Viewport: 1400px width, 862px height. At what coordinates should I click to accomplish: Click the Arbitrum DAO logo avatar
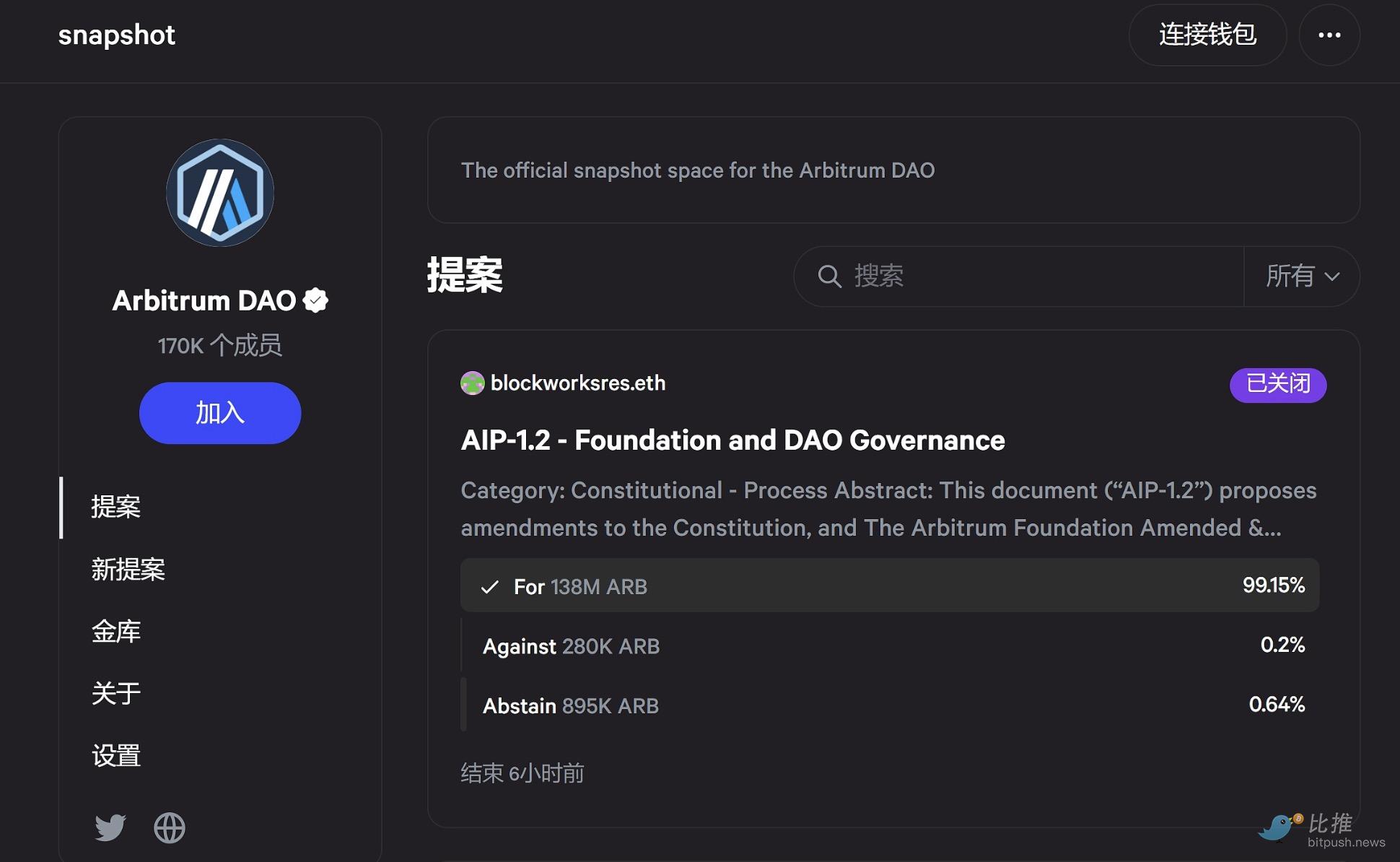(220, 193)
